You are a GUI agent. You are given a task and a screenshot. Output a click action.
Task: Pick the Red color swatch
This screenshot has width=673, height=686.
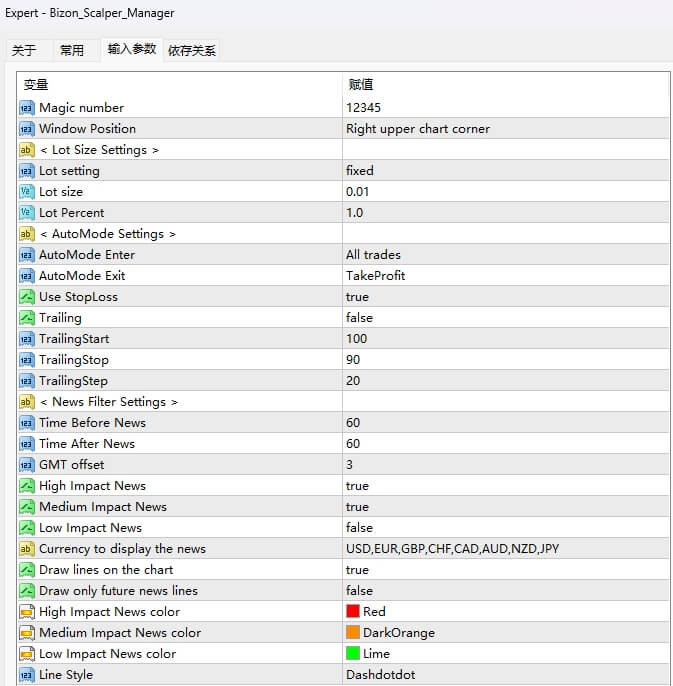click(353, 611)
